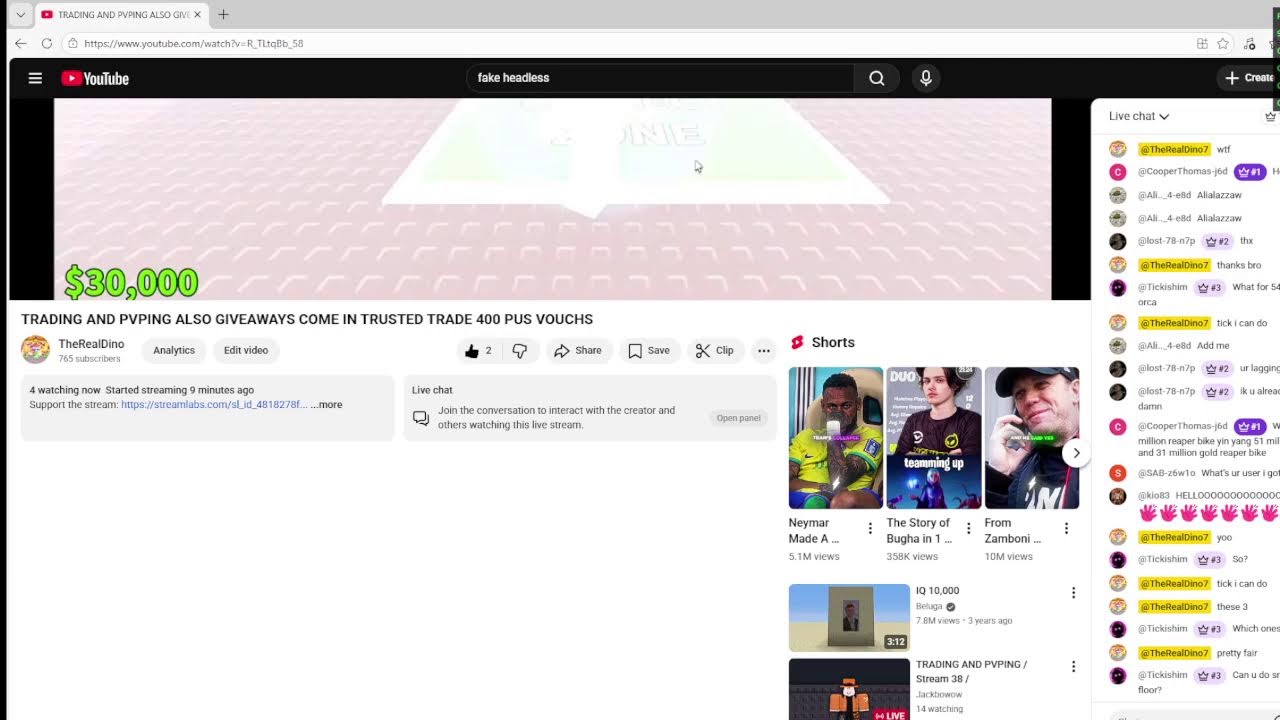Click the video title TRADING AND PVPING ALSO GIVEAWAYS
The height and width of the screenshot is (720, 1280).
(x=307, y=319)
